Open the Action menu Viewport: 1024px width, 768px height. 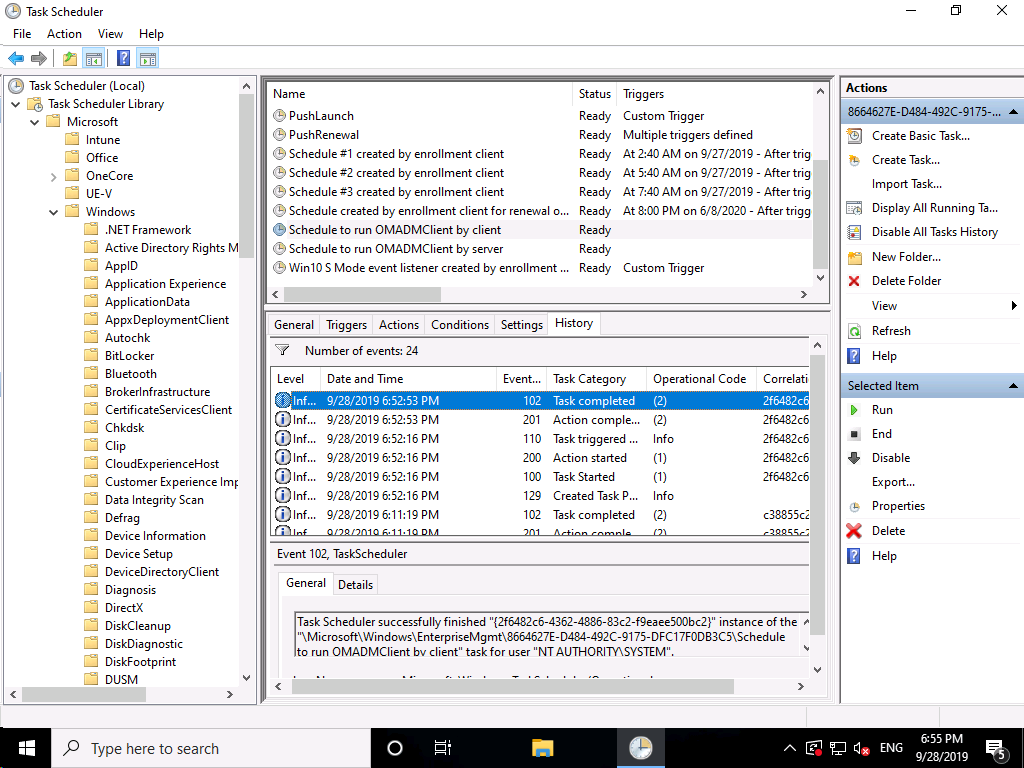pyautogui.click(x=64, y=34)
